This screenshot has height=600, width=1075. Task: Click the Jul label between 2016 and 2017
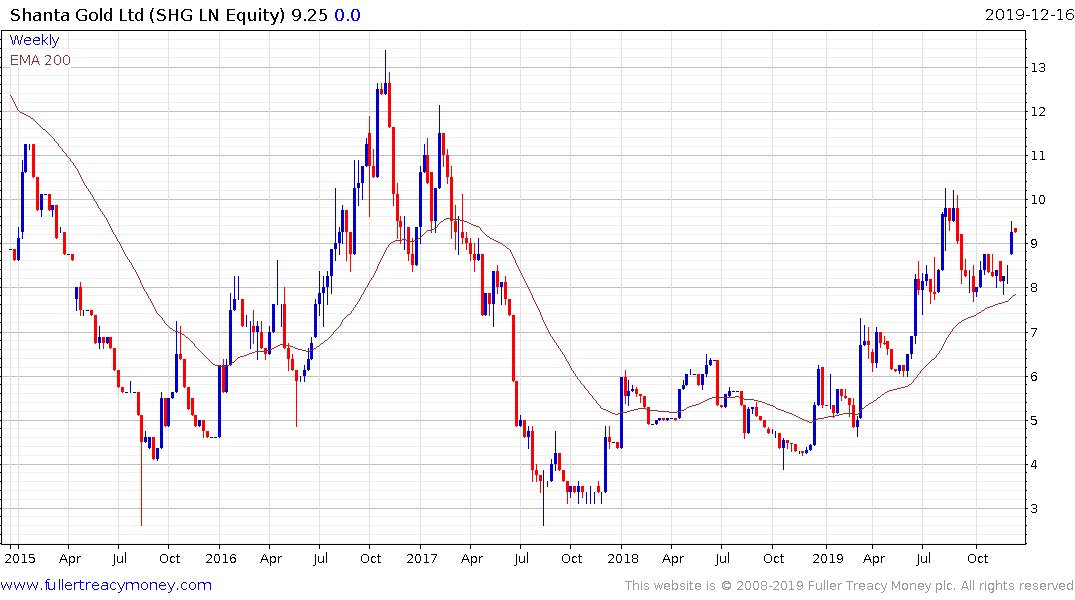pos(320,558)
